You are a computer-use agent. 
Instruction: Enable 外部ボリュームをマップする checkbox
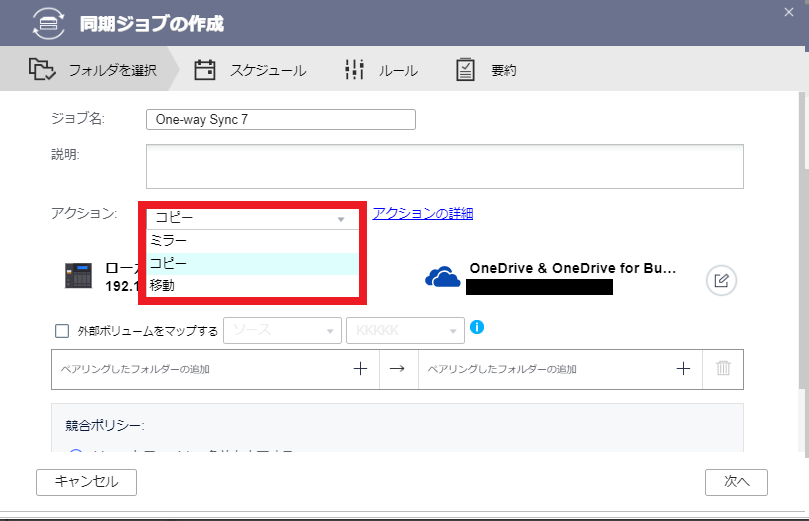[62, 331]
